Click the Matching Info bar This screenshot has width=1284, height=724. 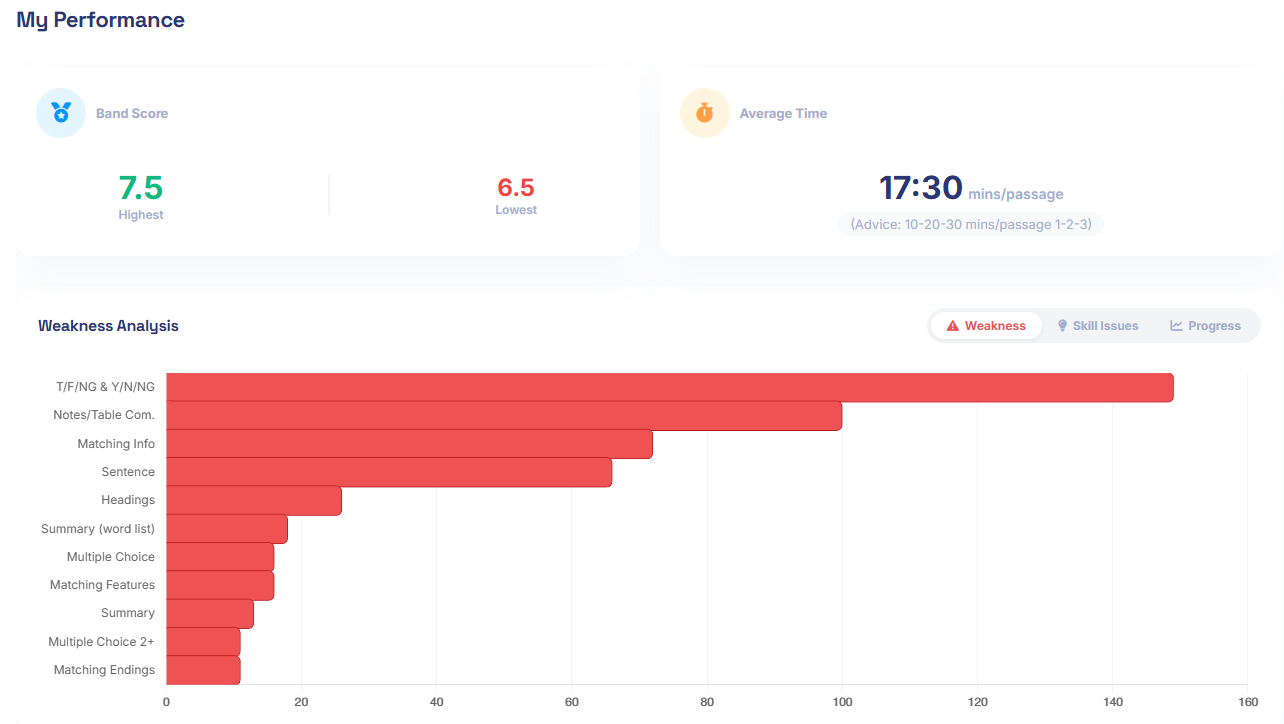[409, 444]
